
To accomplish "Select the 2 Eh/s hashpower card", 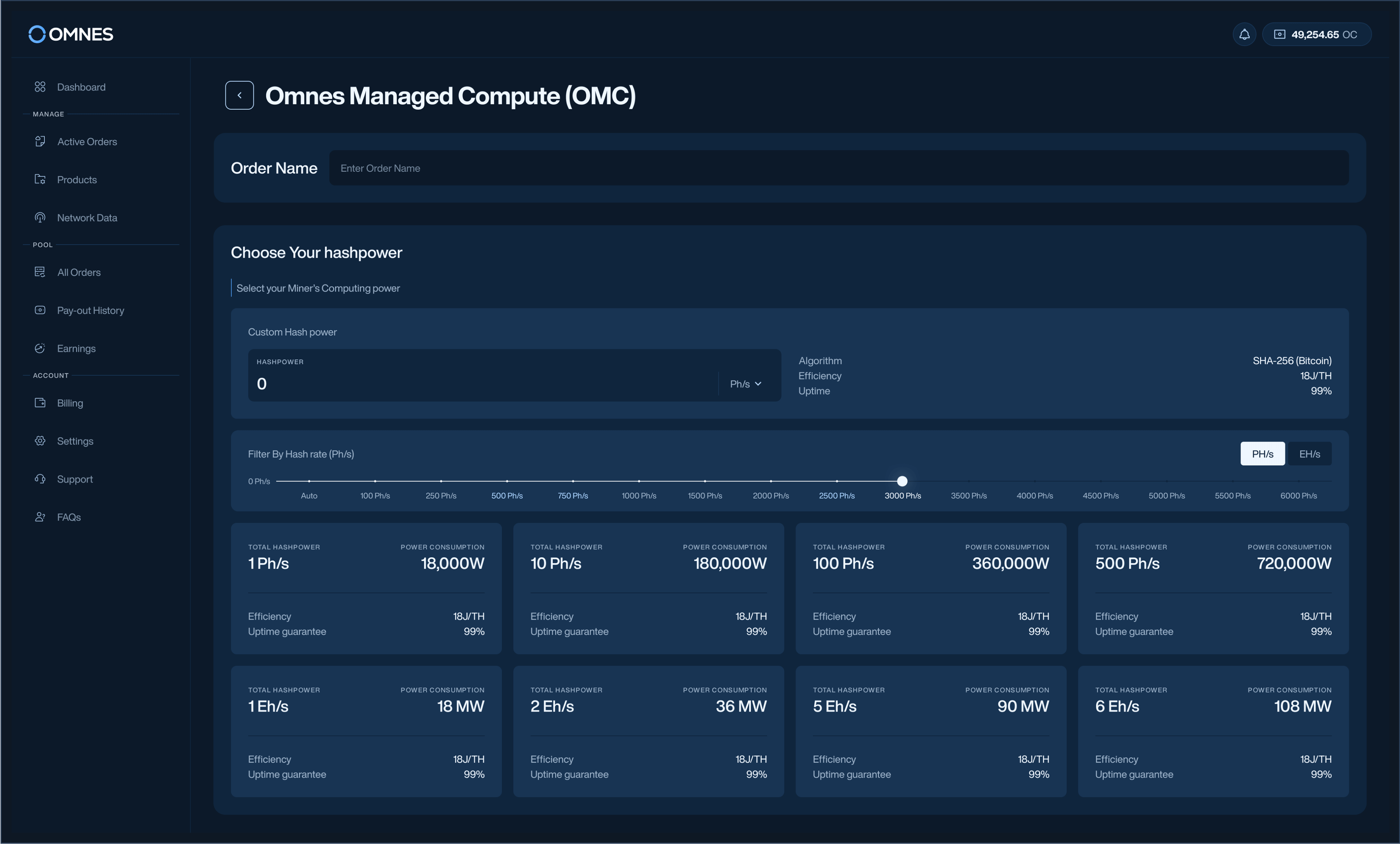I will point(648,732).
